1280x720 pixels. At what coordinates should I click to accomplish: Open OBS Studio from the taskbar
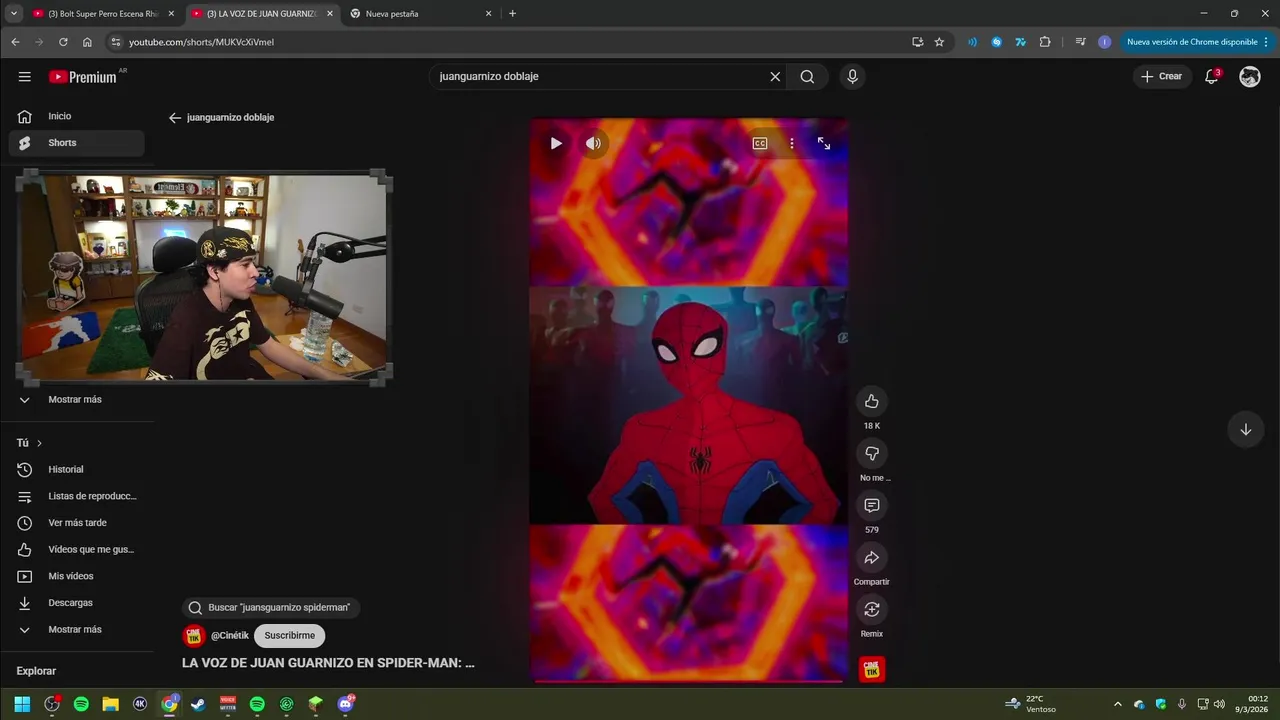click(x=52, y=704)
